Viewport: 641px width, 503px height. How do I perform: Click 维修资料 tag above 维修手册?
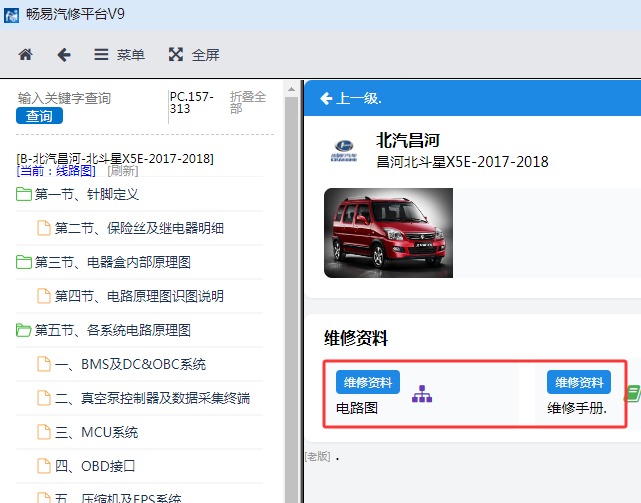pyautogui.click(x=579, y=382)
